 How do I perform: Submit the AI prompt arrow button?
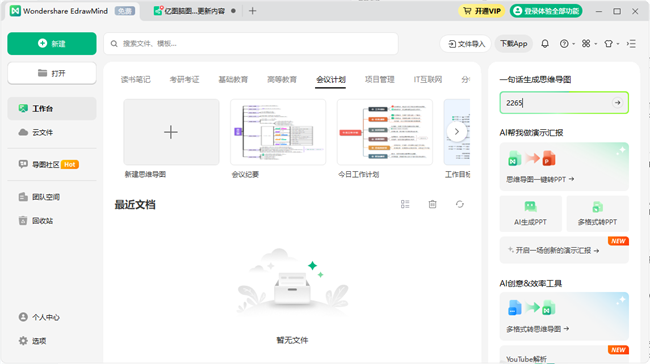[617, 102]
